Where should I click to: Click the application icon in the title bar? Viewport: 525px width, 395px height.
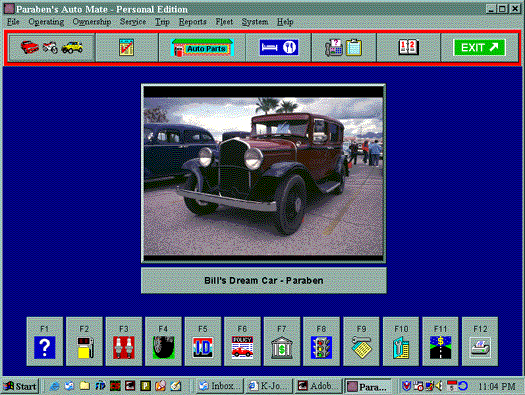9,9
